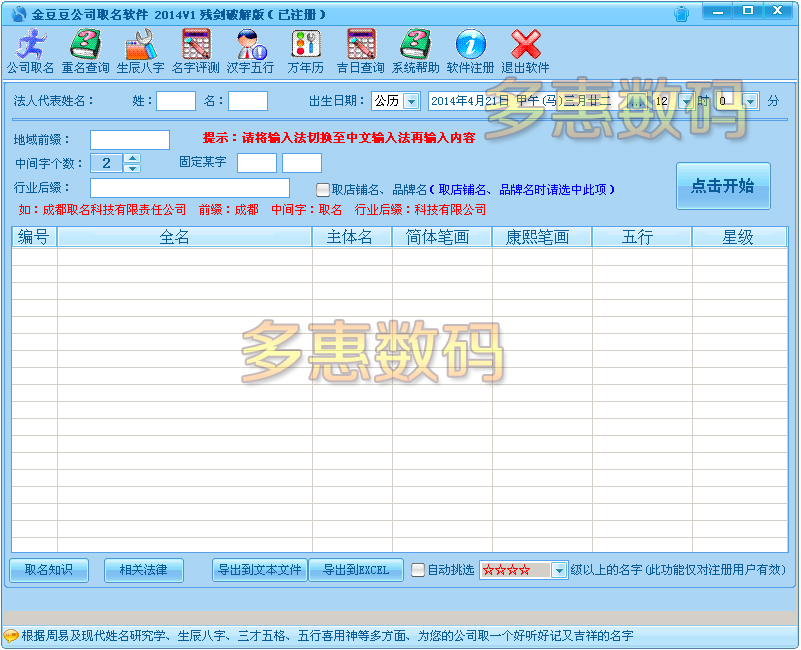Click the 行业后缀 industry suffix input field
Image resolution: width=801 pixels, height=650 pixels.
click(189, 188)
